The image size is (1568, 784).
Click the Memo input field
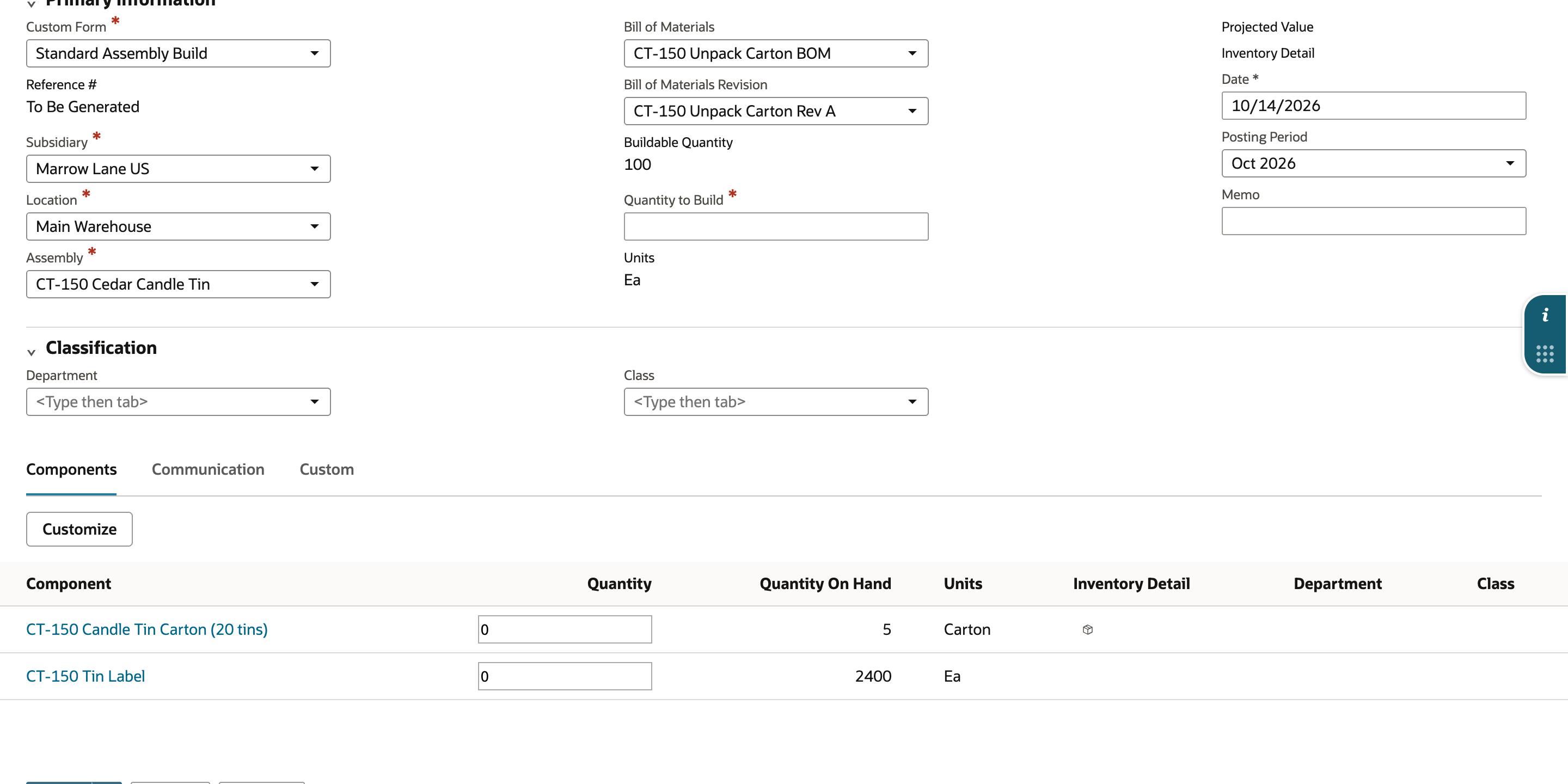point(1374,221)
